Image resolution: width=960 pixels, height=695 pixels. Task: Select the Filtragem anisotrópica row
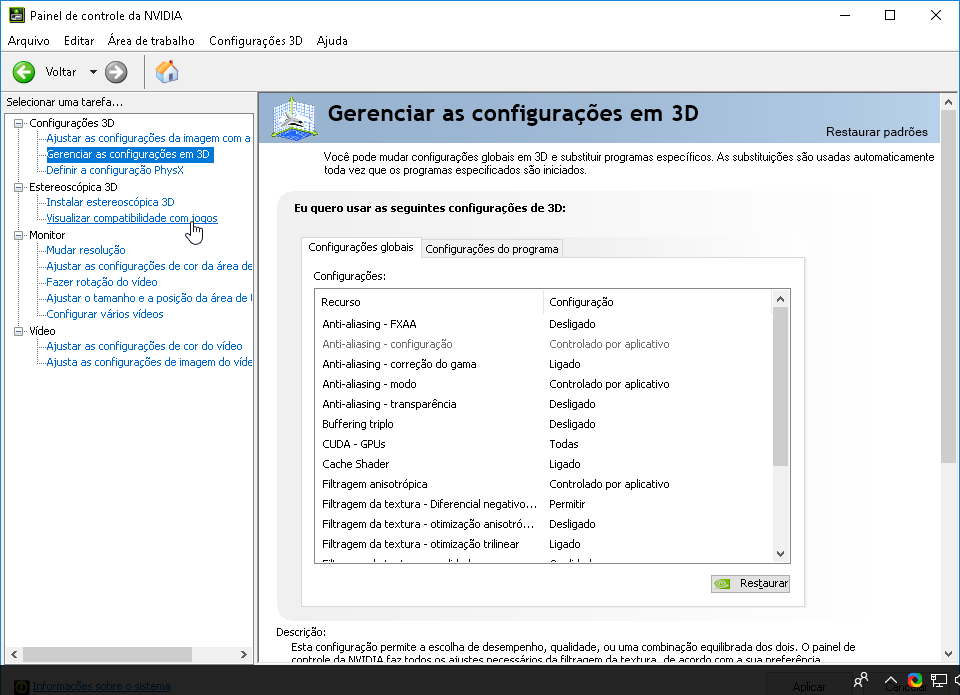544,484
